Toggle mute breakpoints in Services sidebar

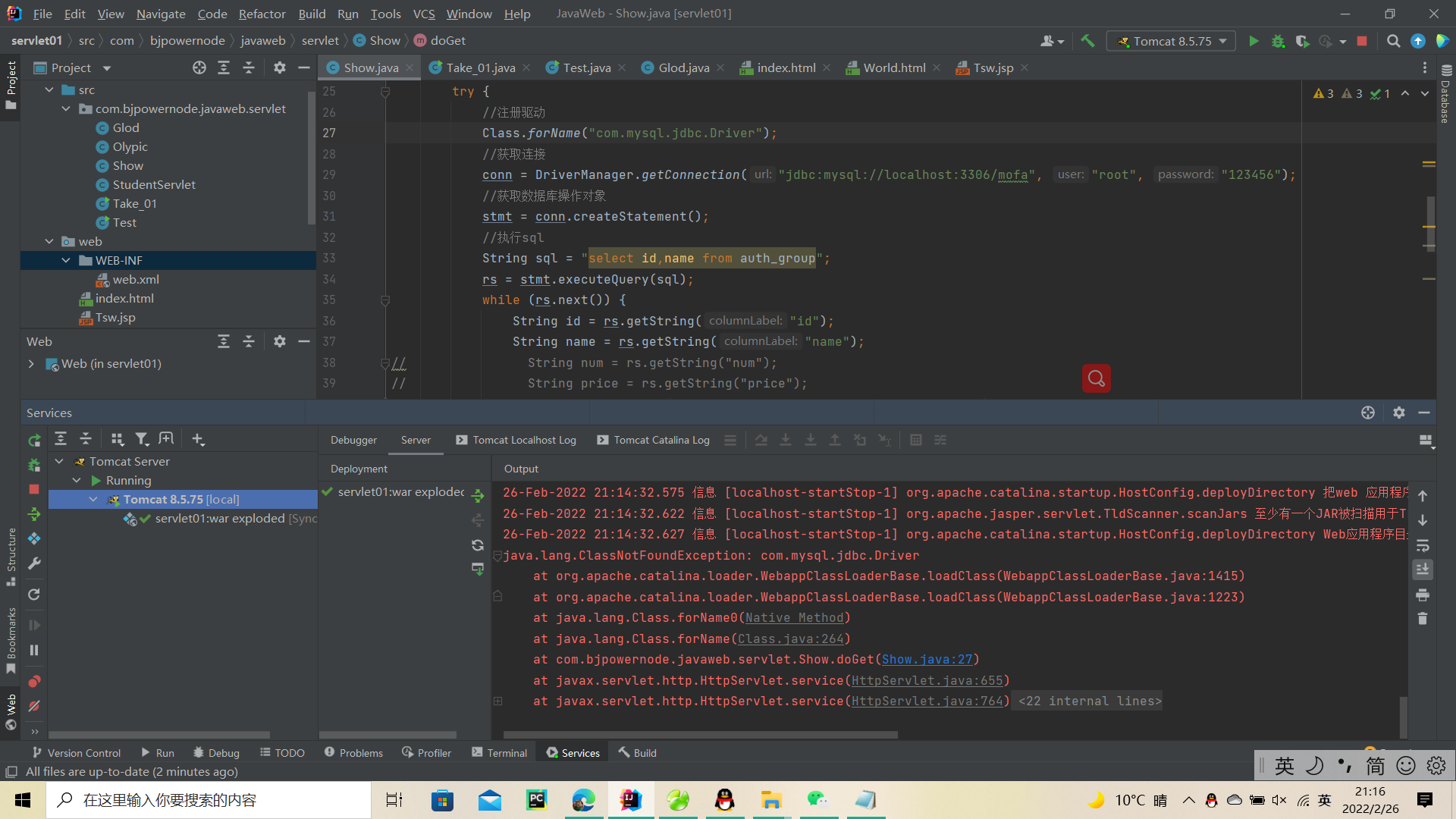coord(34,706)
